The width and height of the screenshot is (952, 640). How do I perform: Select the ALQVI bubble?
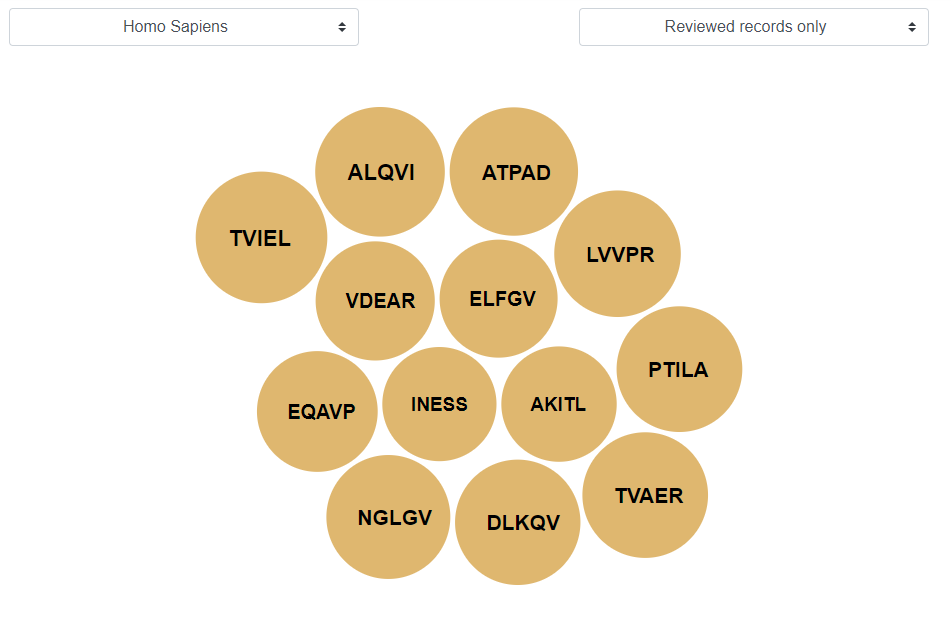tap(380, 172)
